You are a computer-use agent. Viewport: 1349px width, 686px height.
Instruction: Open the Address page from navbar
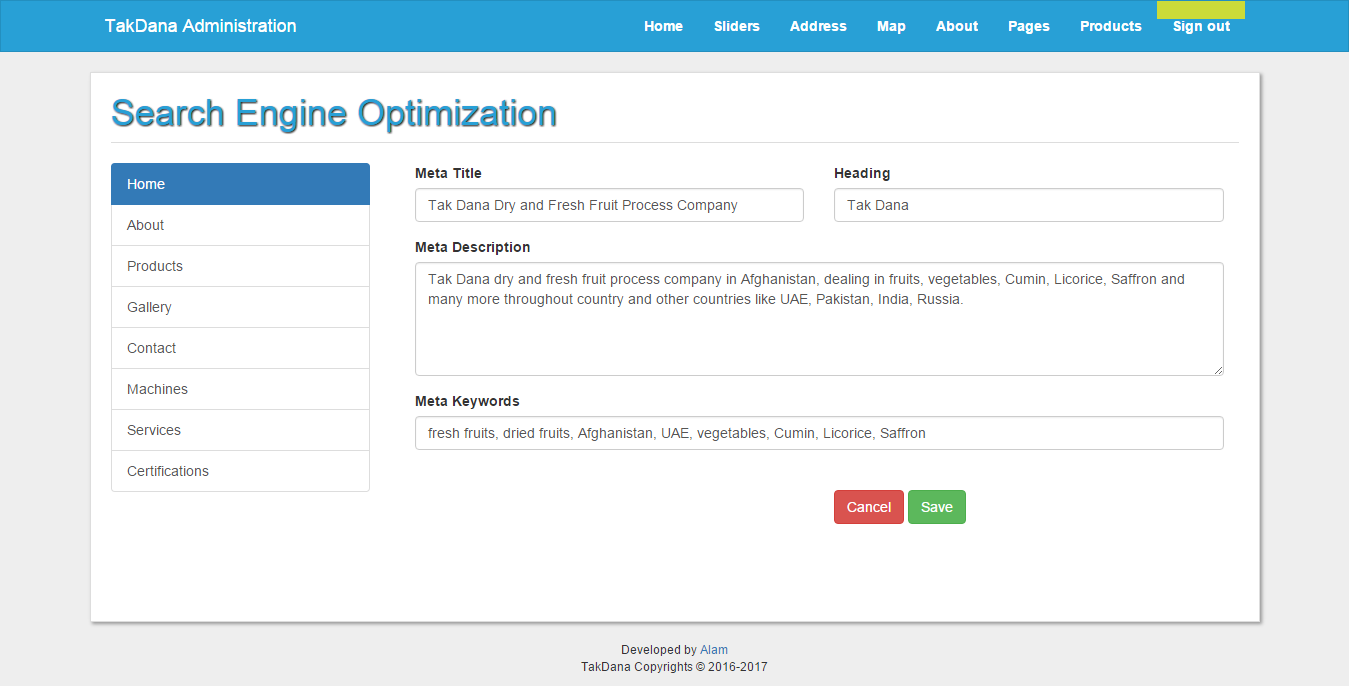pos(818,26)
